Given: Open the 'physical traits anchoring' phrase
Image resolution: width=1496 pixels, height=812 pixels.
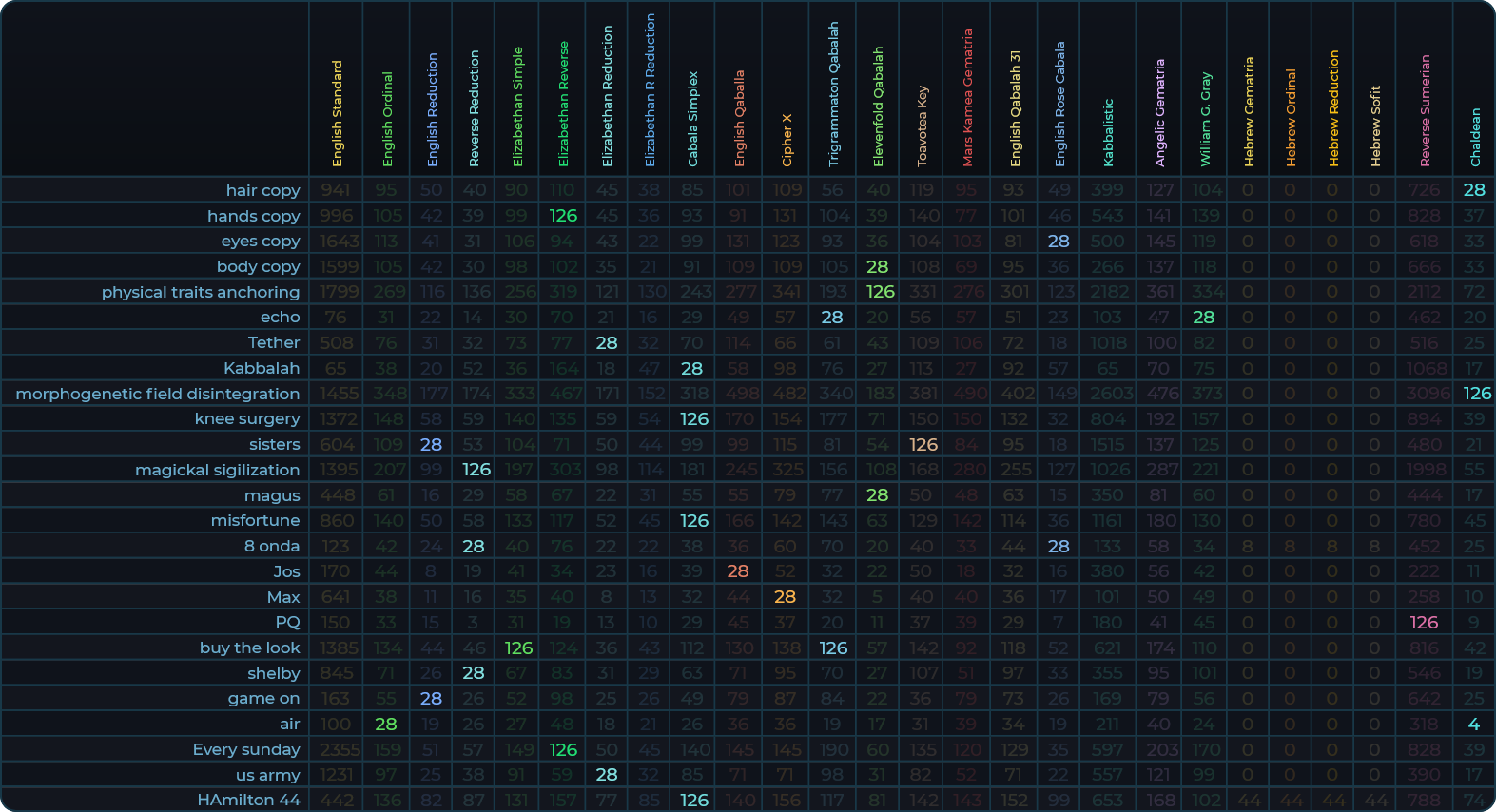Looking at the screenshot, I should [200, 292].
